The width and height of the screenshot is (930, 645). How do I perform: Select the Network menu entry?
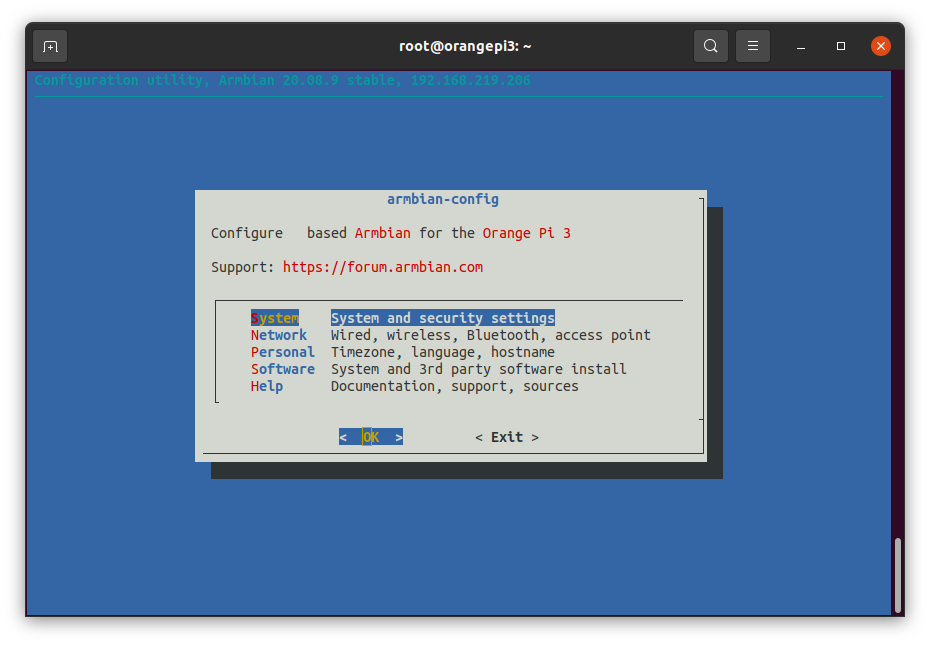279,335
